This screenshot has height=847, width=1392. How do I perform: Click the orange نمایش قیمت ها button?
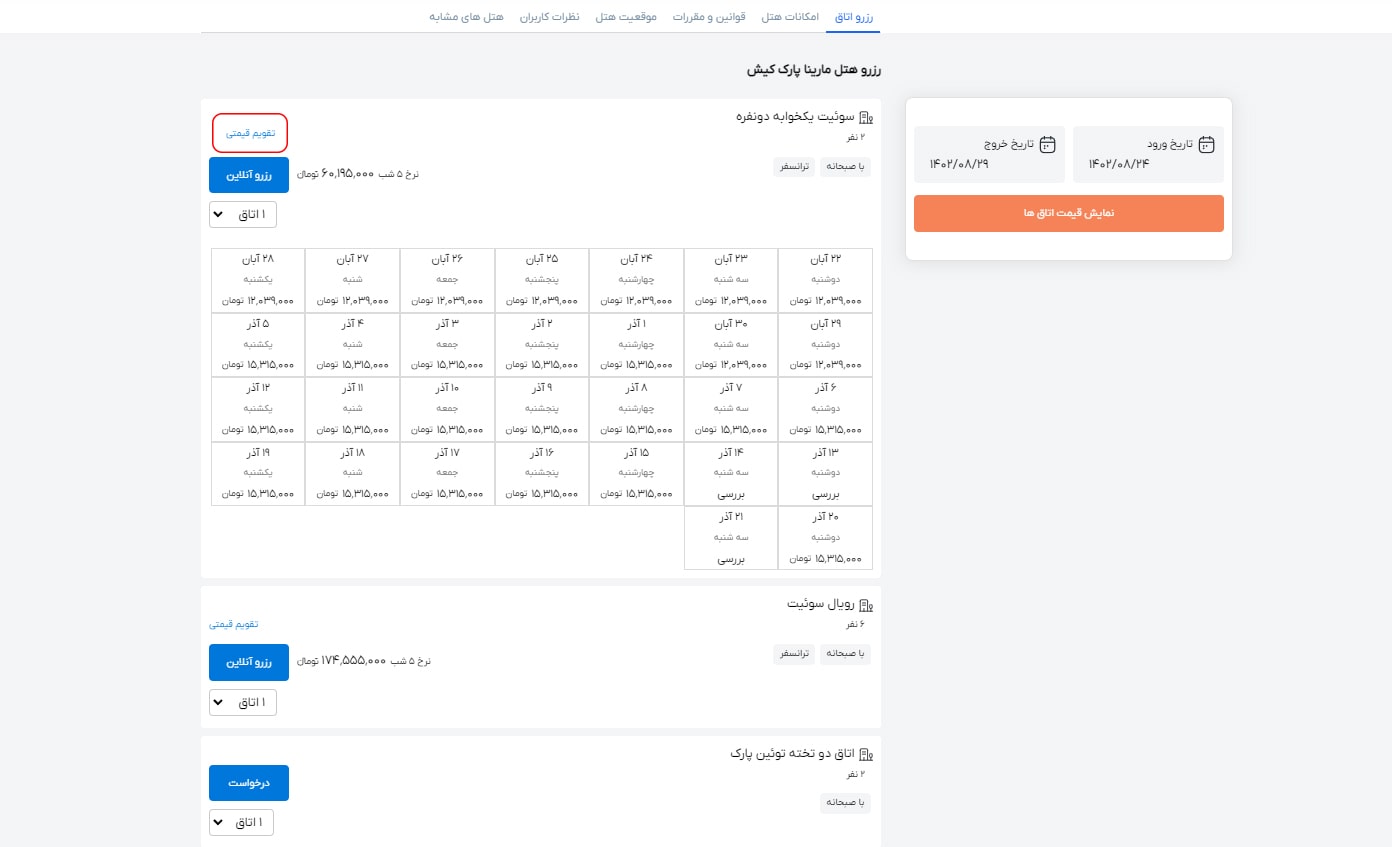(x=1068, y=213)
